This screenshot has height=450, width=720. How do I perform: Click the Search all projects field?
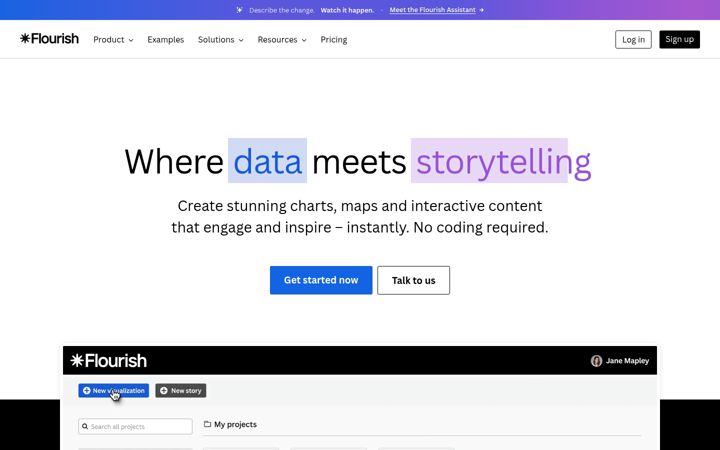click(135, 427)
